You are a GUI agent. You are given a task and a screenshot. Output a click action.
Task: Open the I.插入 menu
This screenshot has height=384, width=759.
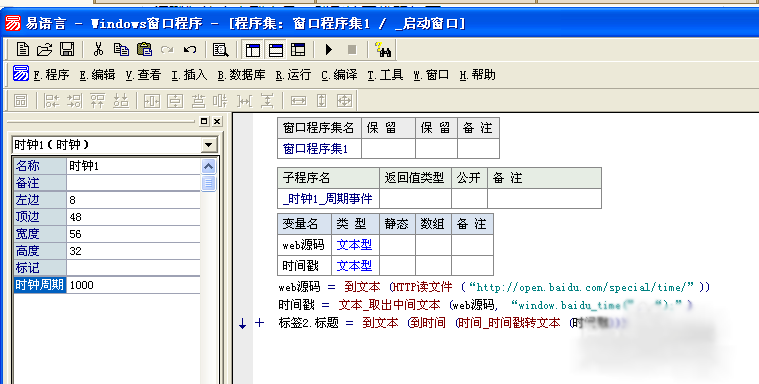tap(189, 75)
